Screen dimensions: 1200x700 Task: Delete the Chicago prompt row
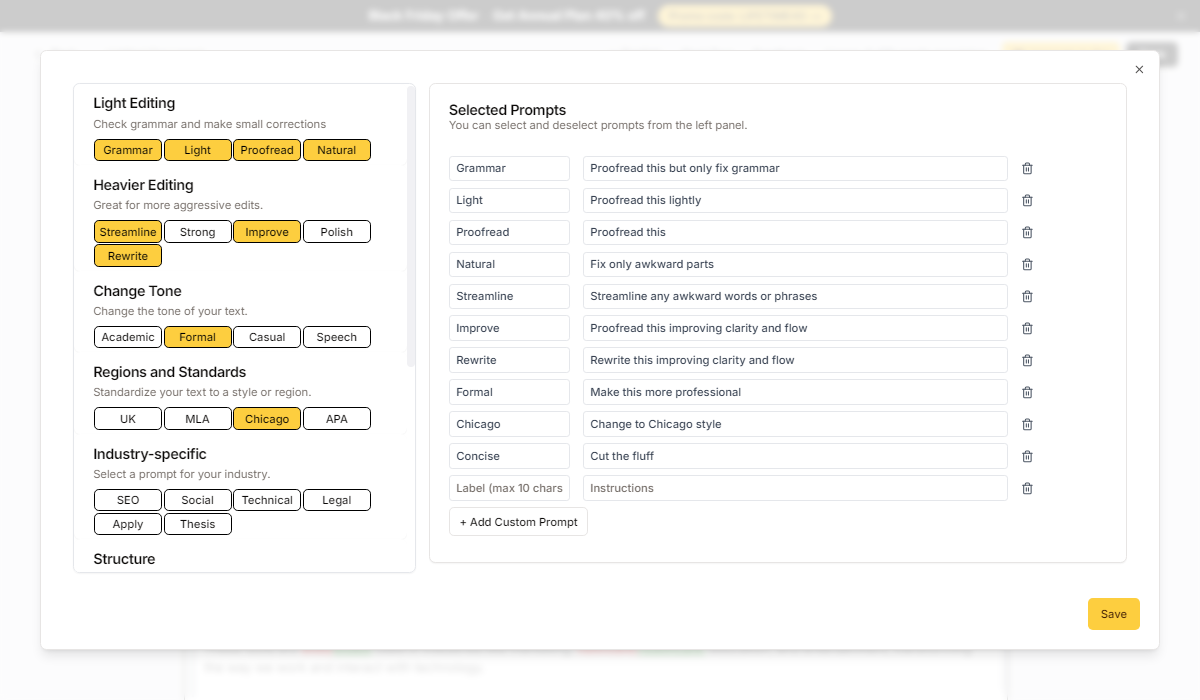1027,424
